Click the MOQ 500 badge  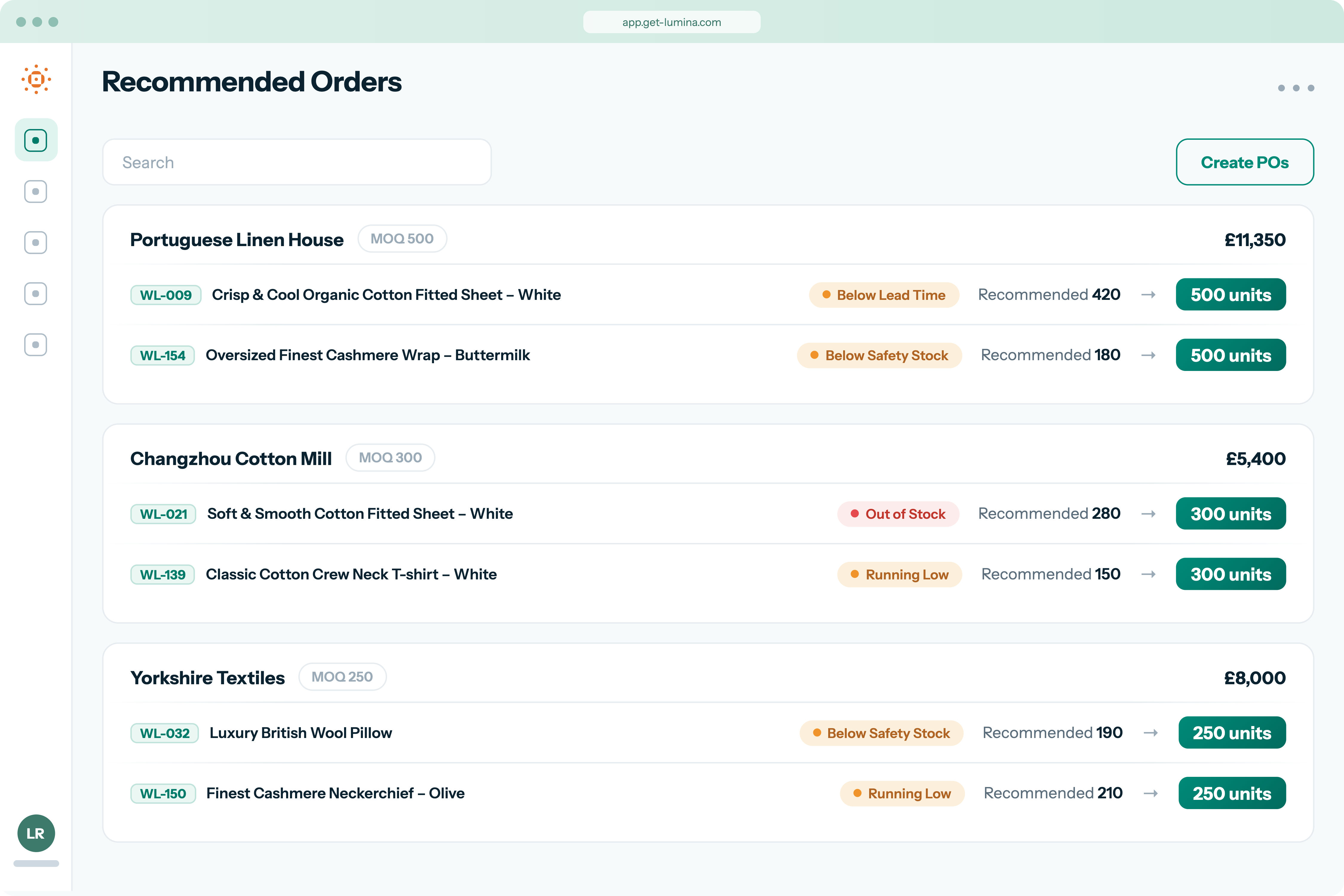click(x=402, y=239)
